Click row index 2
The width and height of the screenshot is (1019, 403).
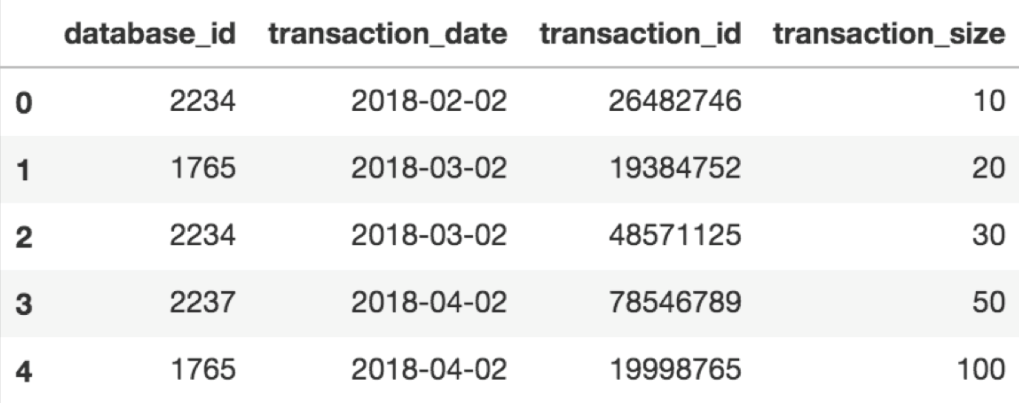click(x=23, y=237)
